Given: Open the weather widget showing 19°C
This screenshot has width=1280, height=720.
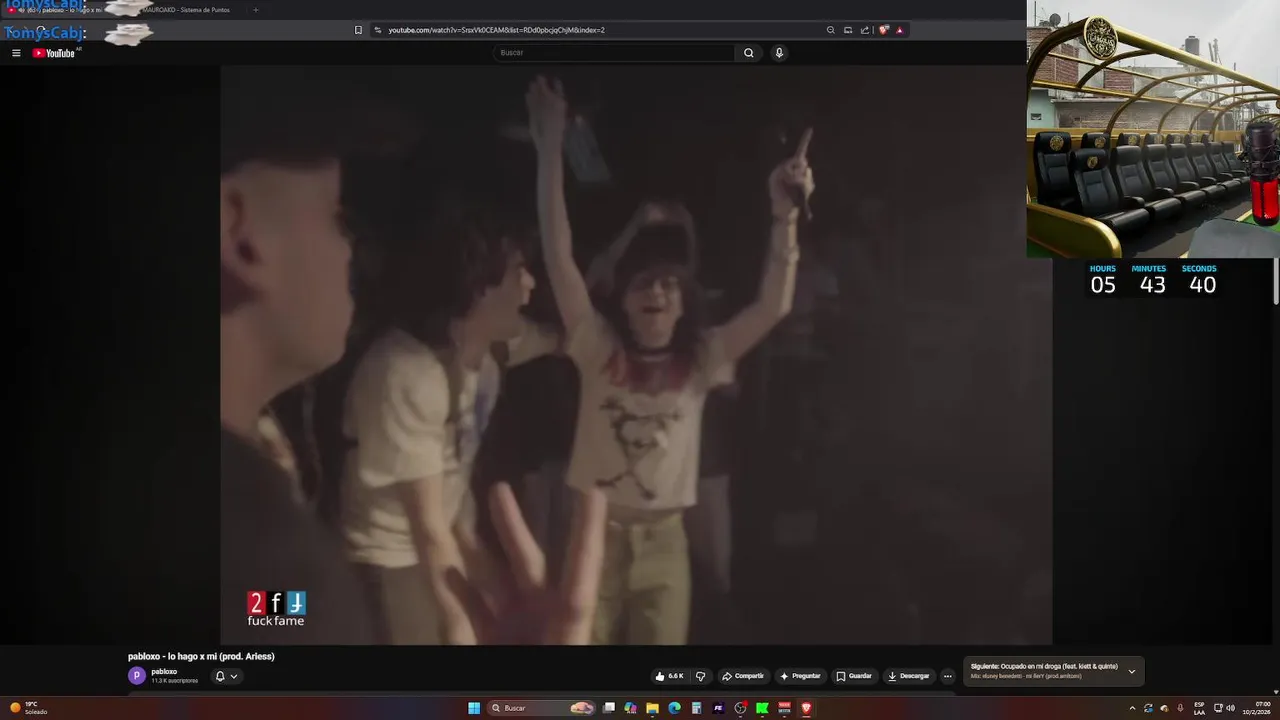Looking at the screenshot, I should coord(28,708).
